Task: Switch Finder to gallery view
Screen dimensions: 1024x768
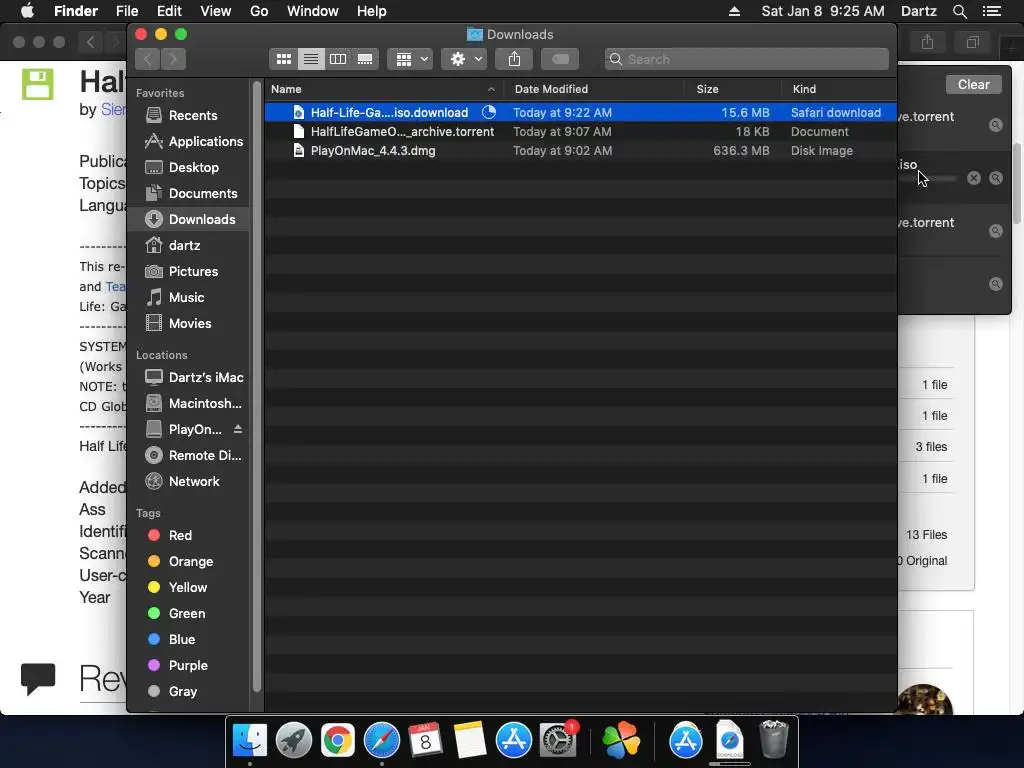Action: click(x=365, y=59)
